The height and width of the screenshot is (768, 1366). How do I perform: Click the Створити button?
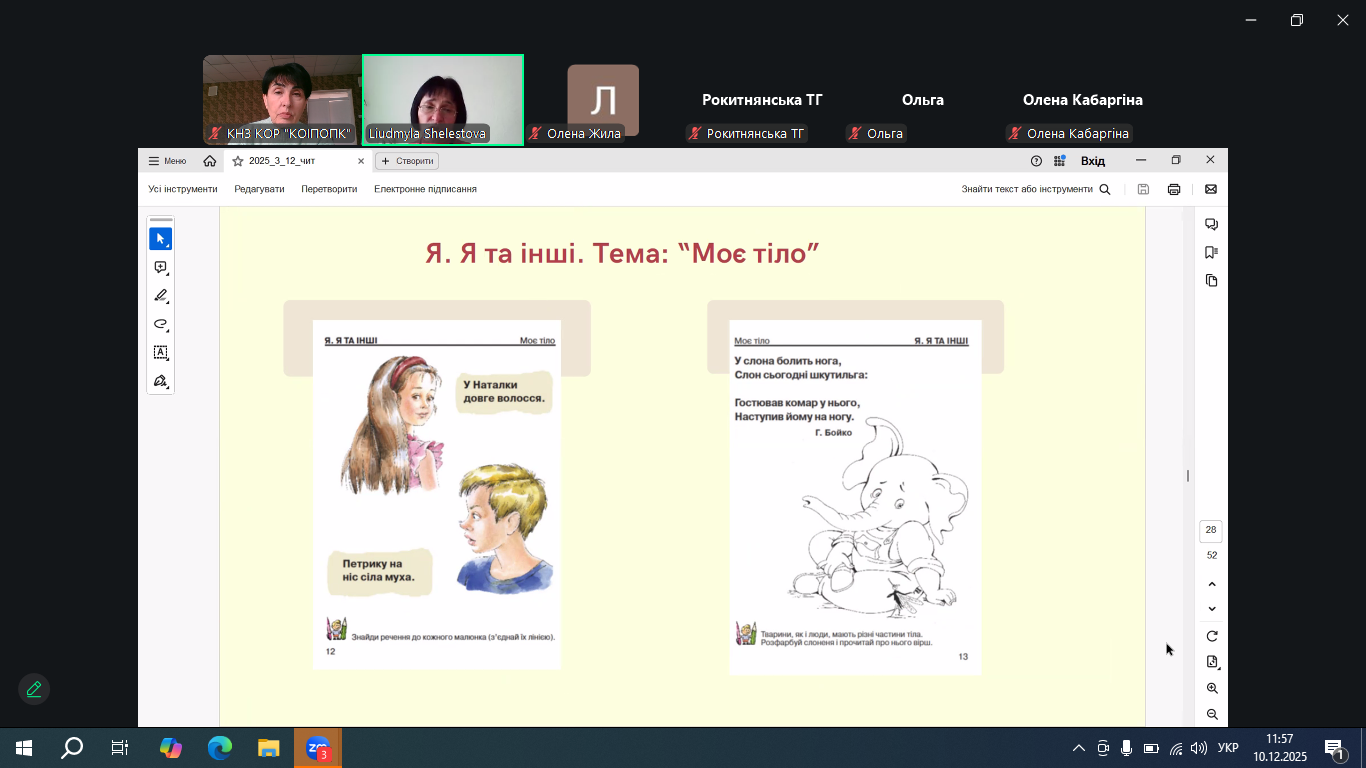point(407,161)
